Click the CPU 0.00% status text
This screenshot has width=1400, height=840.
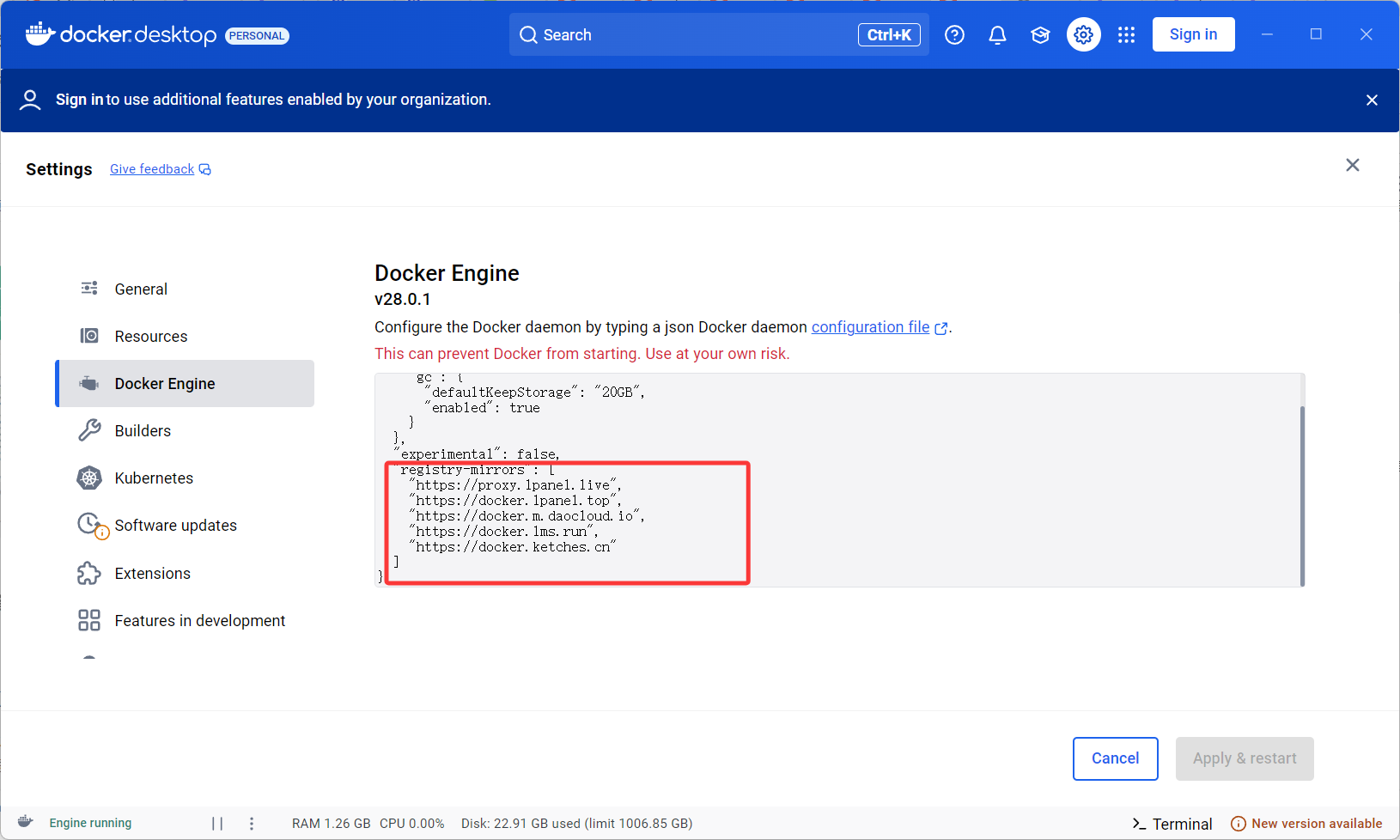pyautogui.click(x=411, y=823)
